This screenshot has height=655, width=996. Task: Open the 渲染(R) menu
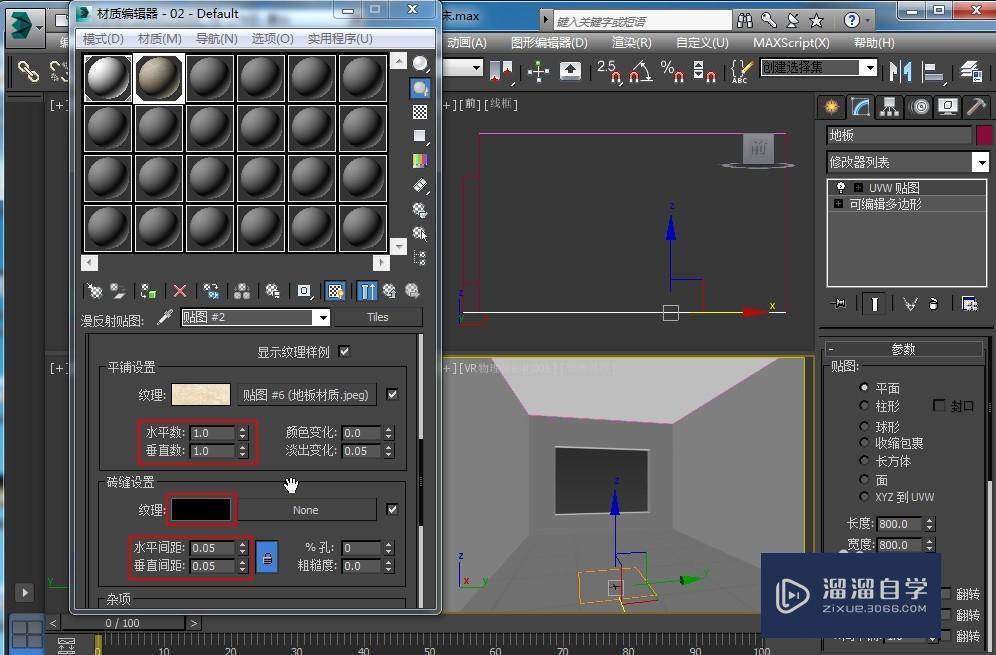[x=631, y=42]
